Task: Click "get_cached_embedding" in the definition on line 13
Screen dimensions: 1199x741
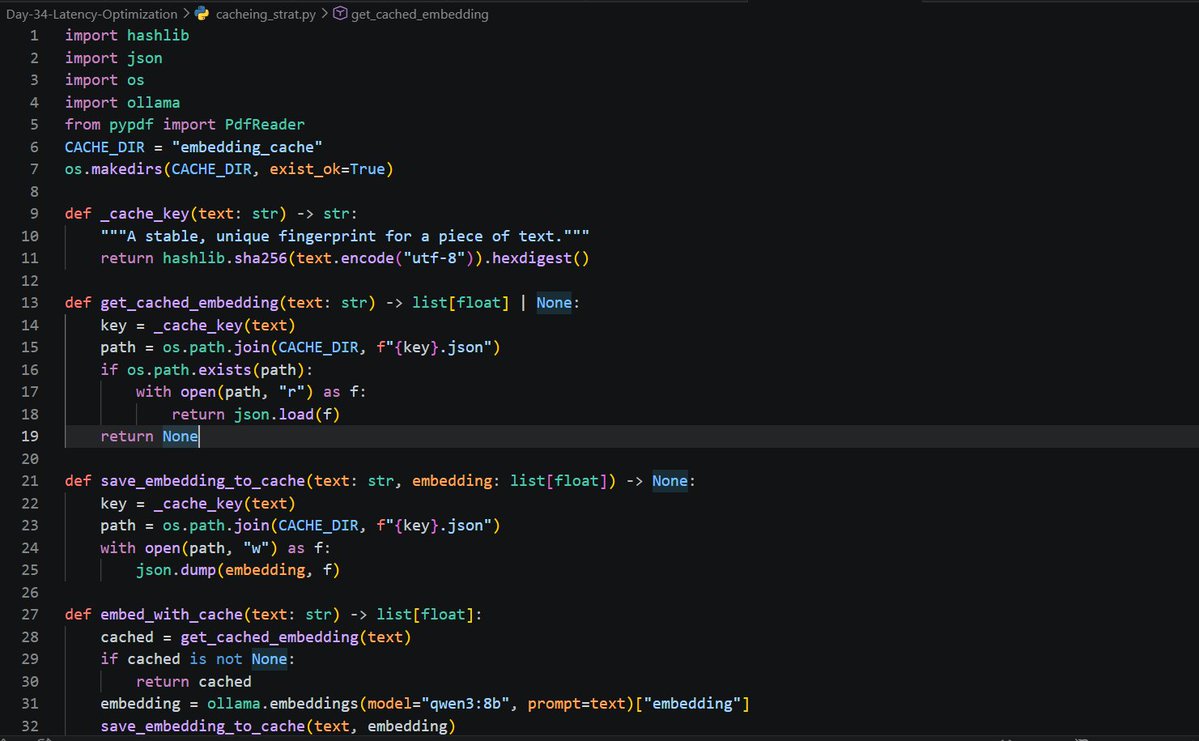Action: point(189,303)
